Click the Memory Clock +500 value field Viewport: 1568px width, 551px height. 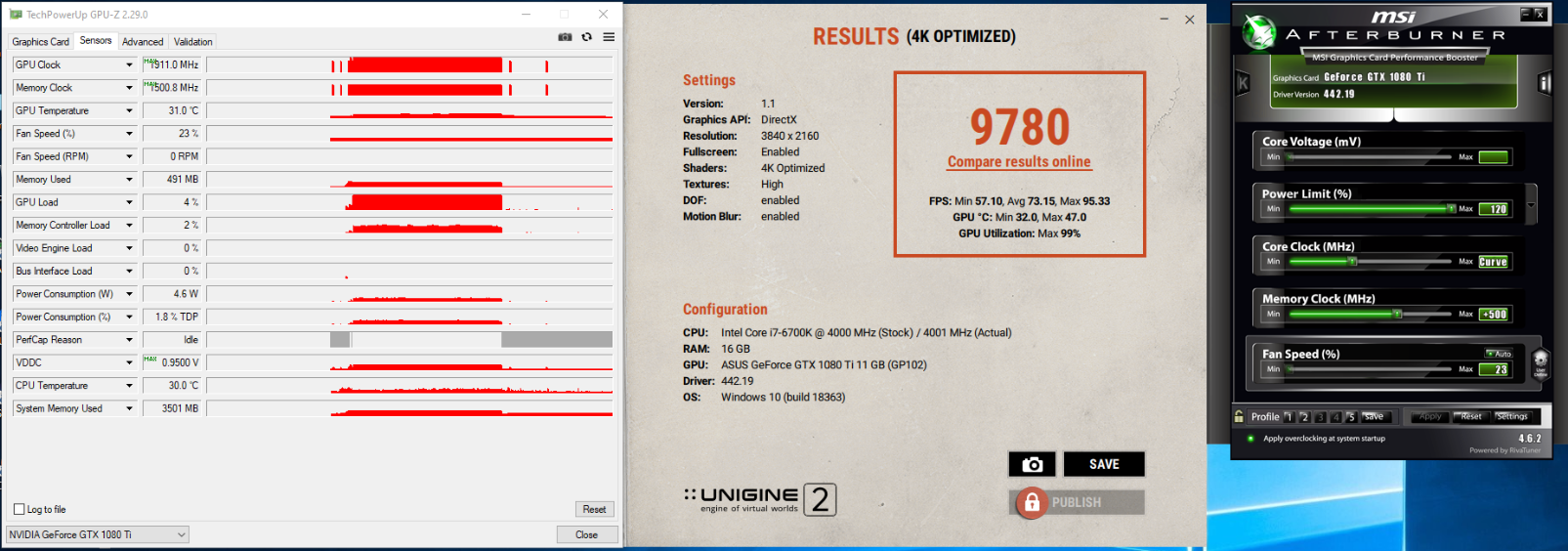[1494, 315]
